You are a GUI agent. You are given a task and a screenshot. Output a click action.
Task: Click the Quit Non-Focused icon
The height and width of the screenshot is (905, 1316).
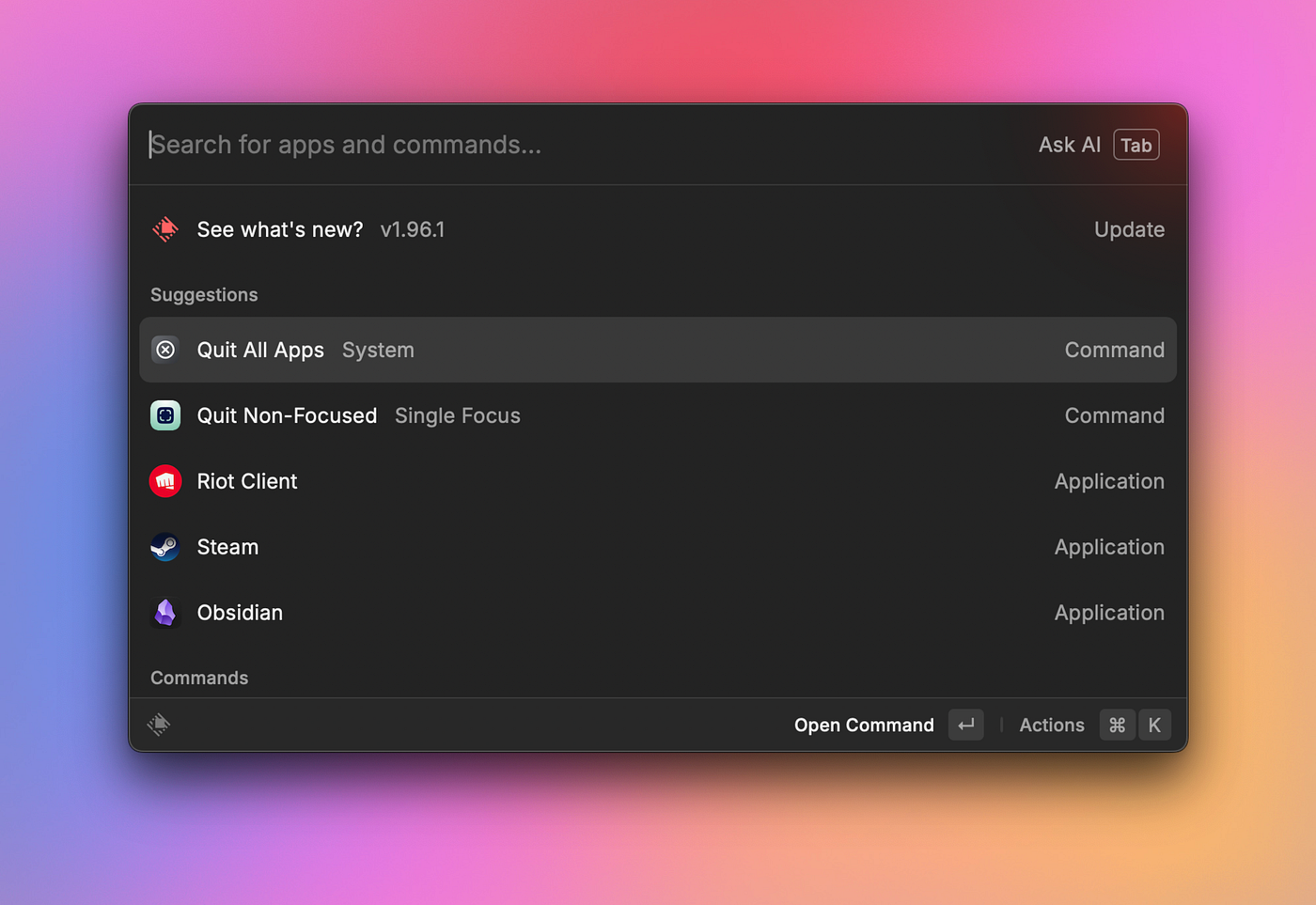pos(165,415)
